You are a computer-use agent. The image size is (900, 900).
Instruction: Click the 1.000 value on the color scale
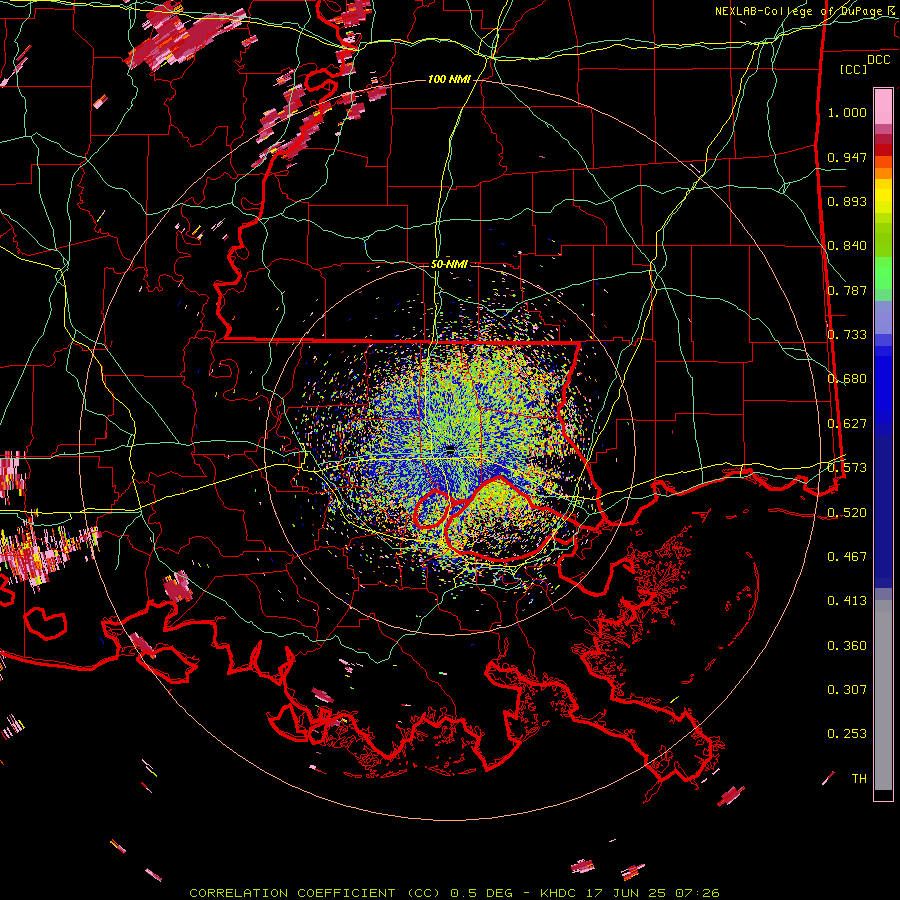(847, 112)
